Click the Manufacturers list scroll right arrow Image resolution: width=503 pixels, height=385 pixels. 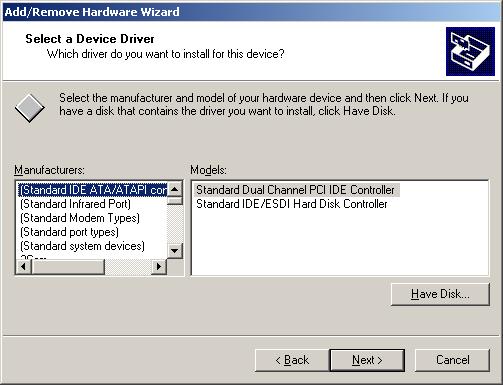[x=159, y=266]
